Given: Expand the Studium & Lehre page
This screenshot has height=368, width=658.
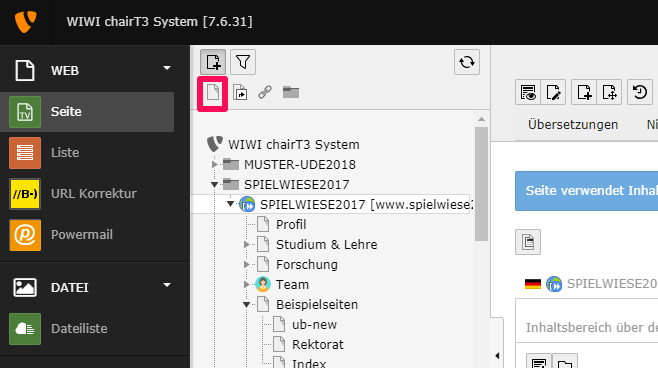Looking at the screenshot, I should click(247, 245).
